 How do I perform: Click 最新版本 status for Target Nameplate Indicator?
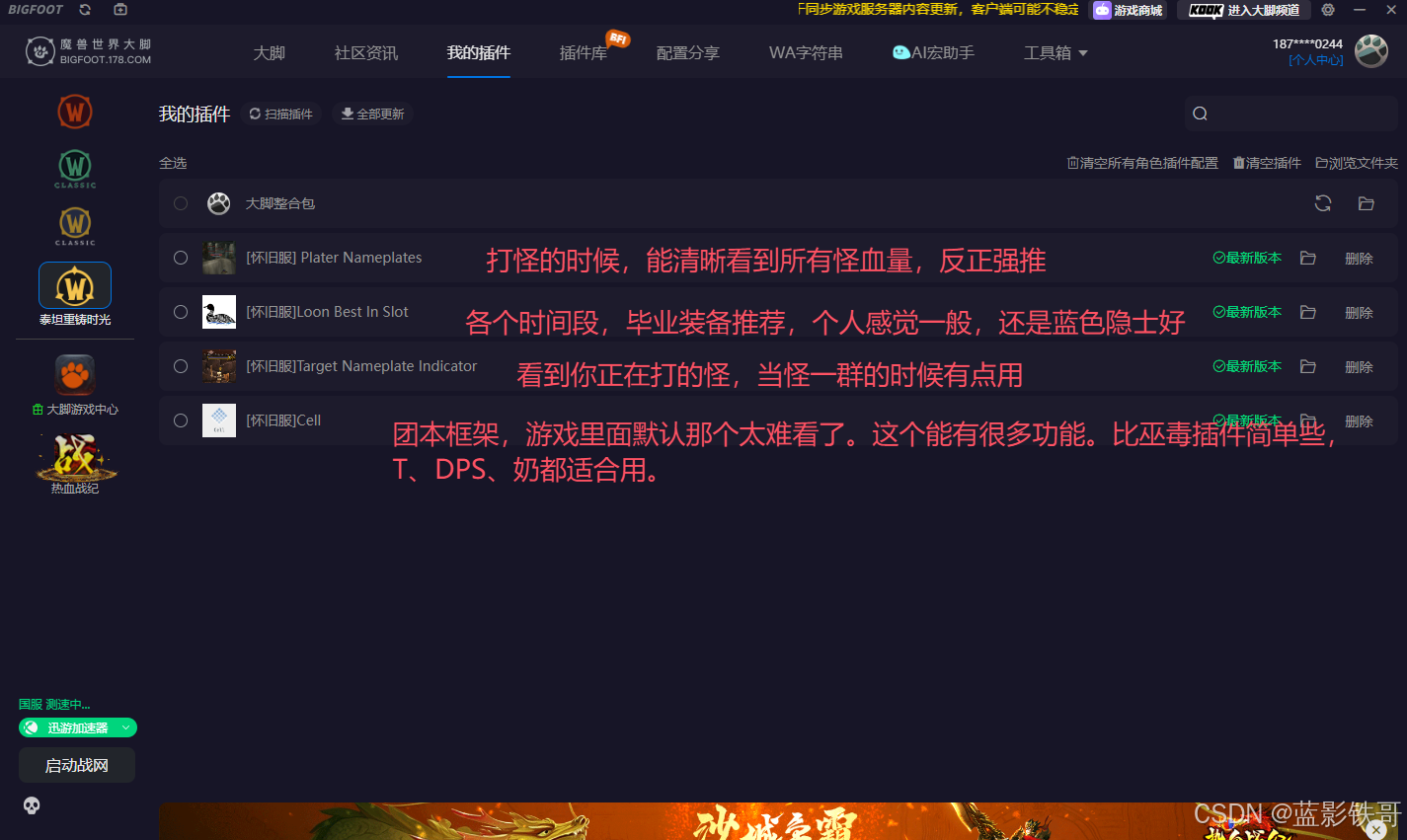tap(1247, 366)
